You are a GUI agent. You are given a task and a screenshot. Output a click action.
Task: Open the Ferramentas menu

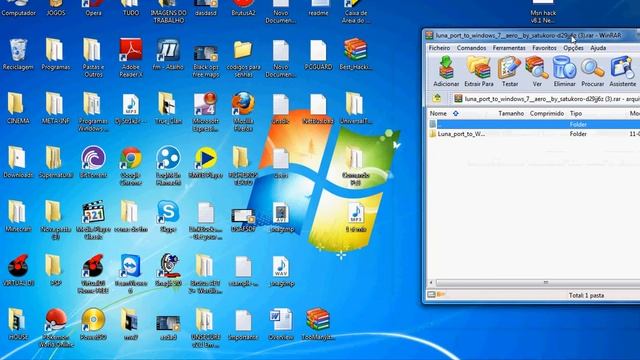tap(509, 48)
